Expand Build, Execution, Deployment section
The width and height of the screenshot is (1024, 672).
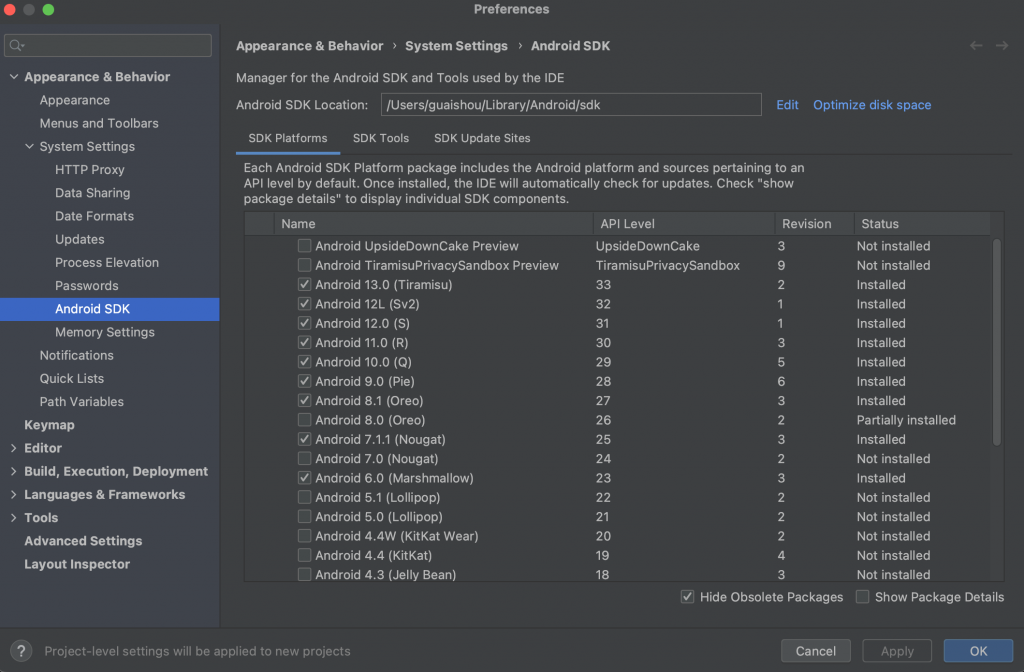[x=14, y=471]
